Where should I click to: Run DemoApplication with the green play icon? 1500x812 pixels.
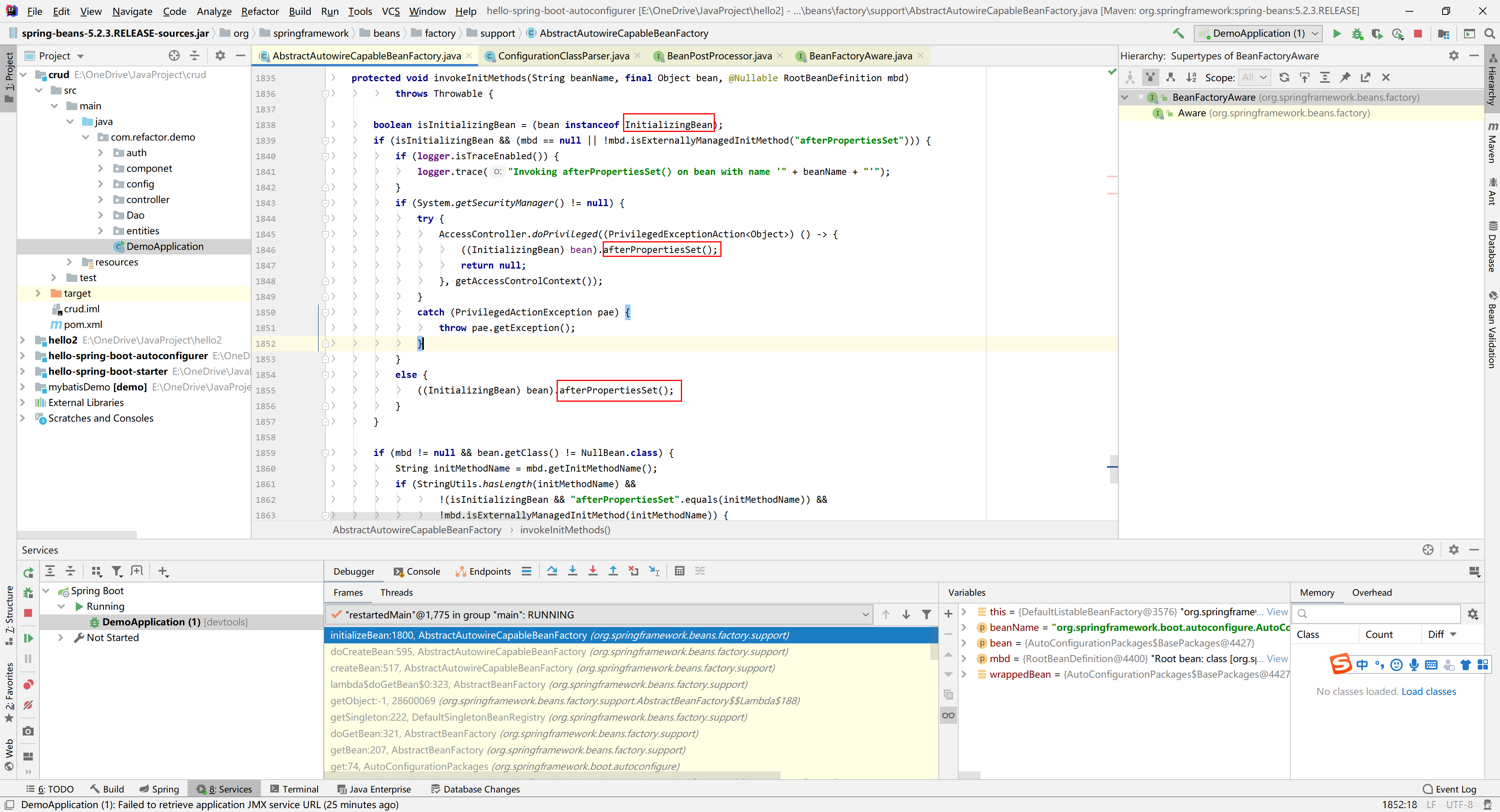pos(1336,33)
